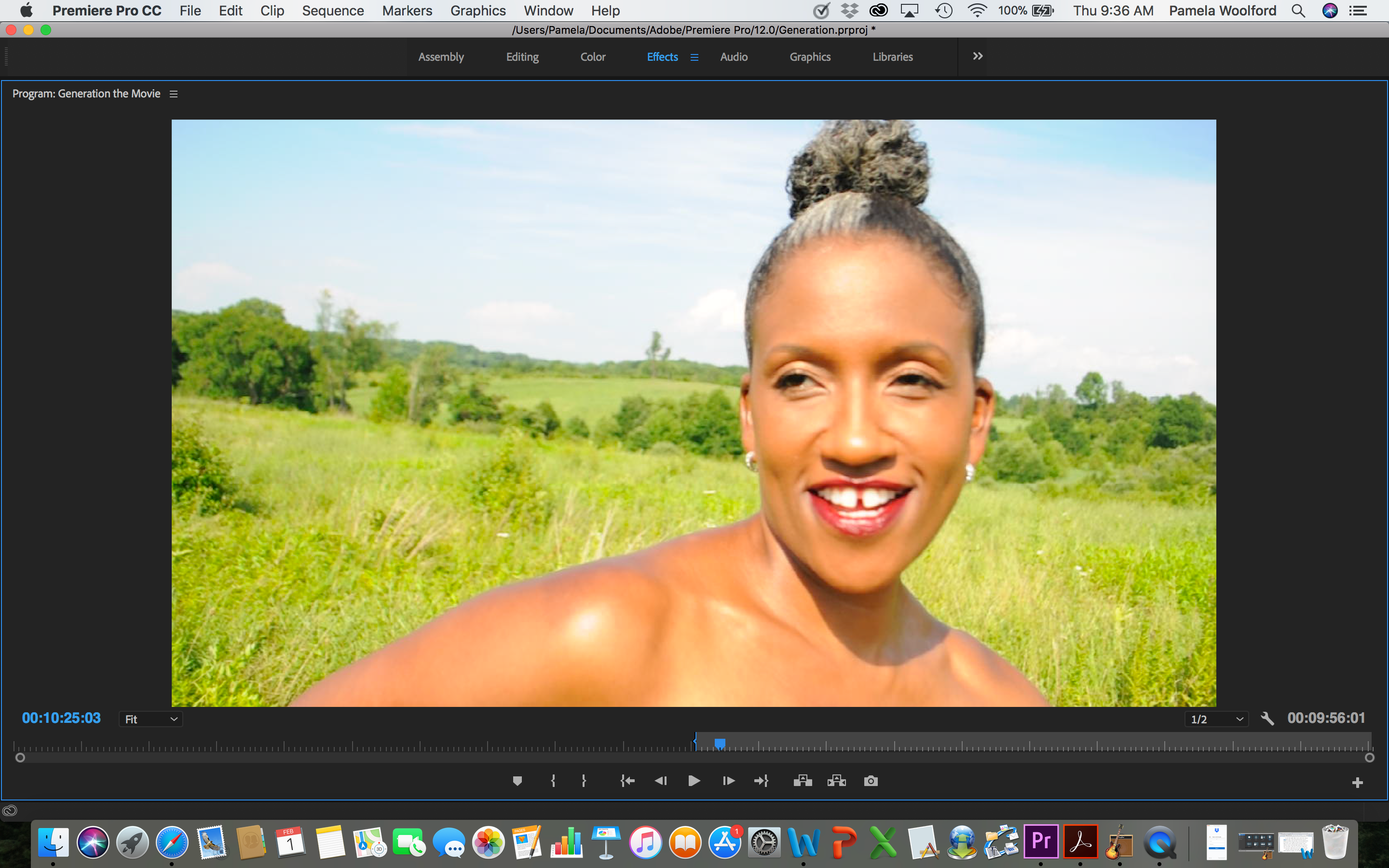Click the Mark In bracket icon
Viewport: 1389px width, 868px height.
(x=553, y=781)
